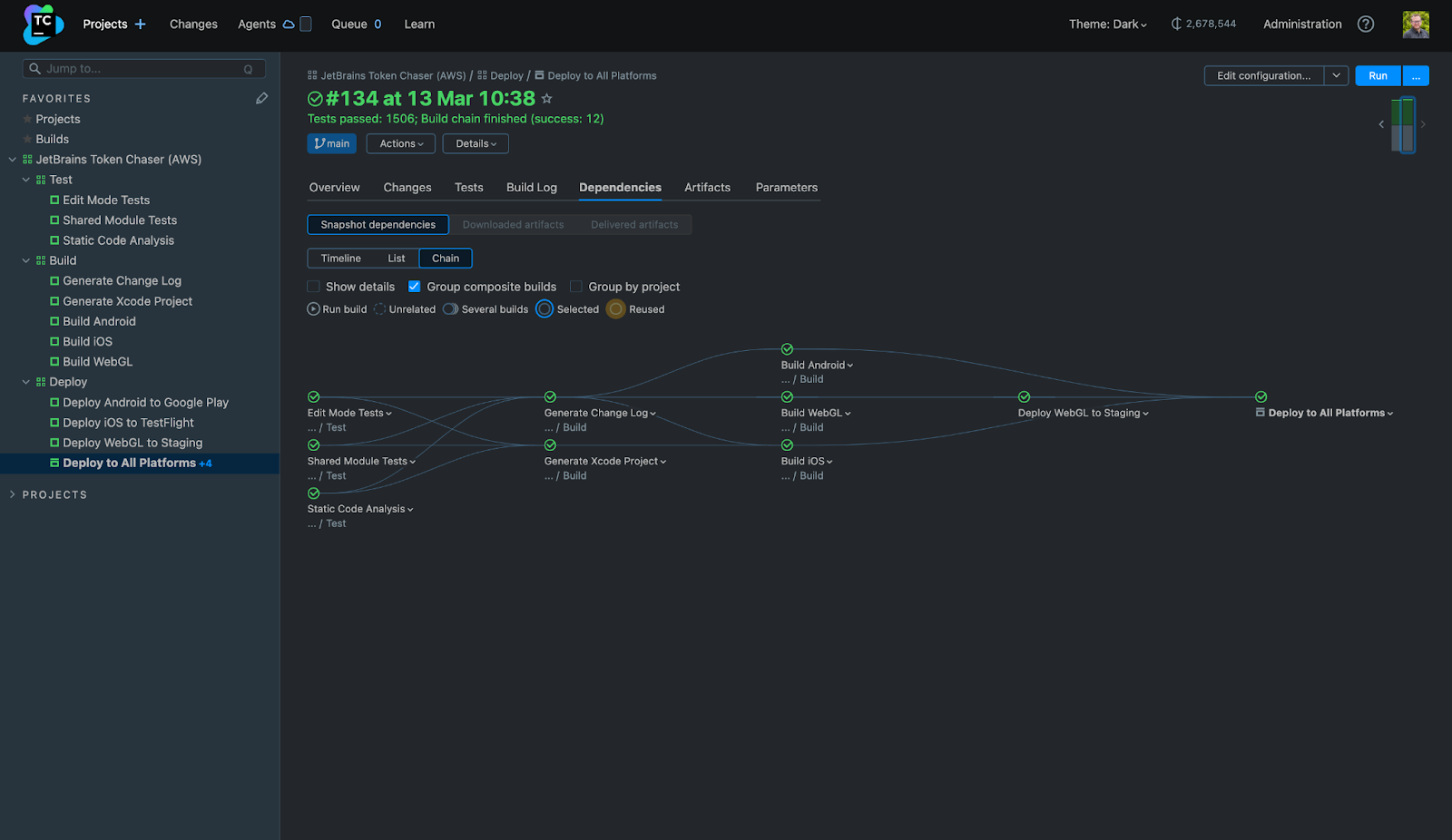Viewport: 1452px width, 840px height.
Task: Switch to Timeline view
Action: 339,258
